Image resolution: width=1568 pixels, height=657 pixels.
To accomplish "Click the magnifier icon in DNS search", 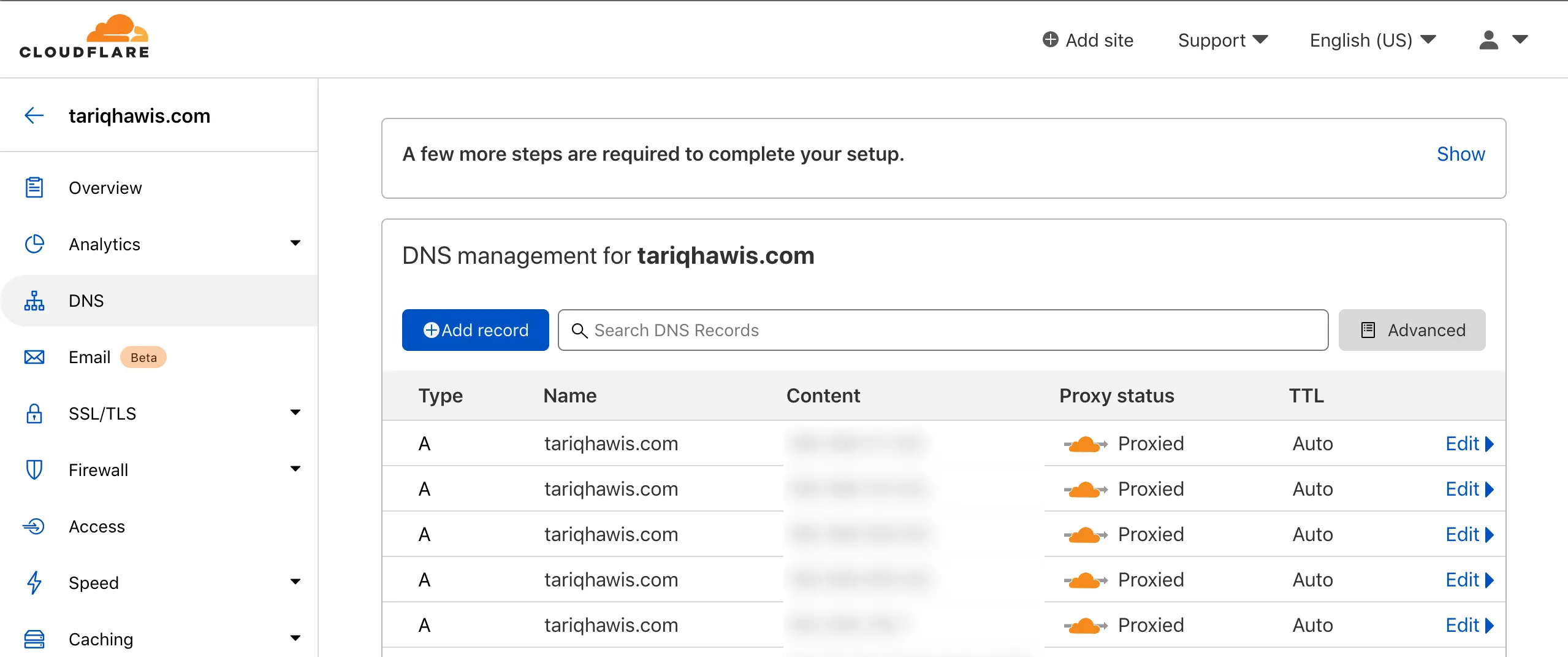I will click(x=579, y=330).
